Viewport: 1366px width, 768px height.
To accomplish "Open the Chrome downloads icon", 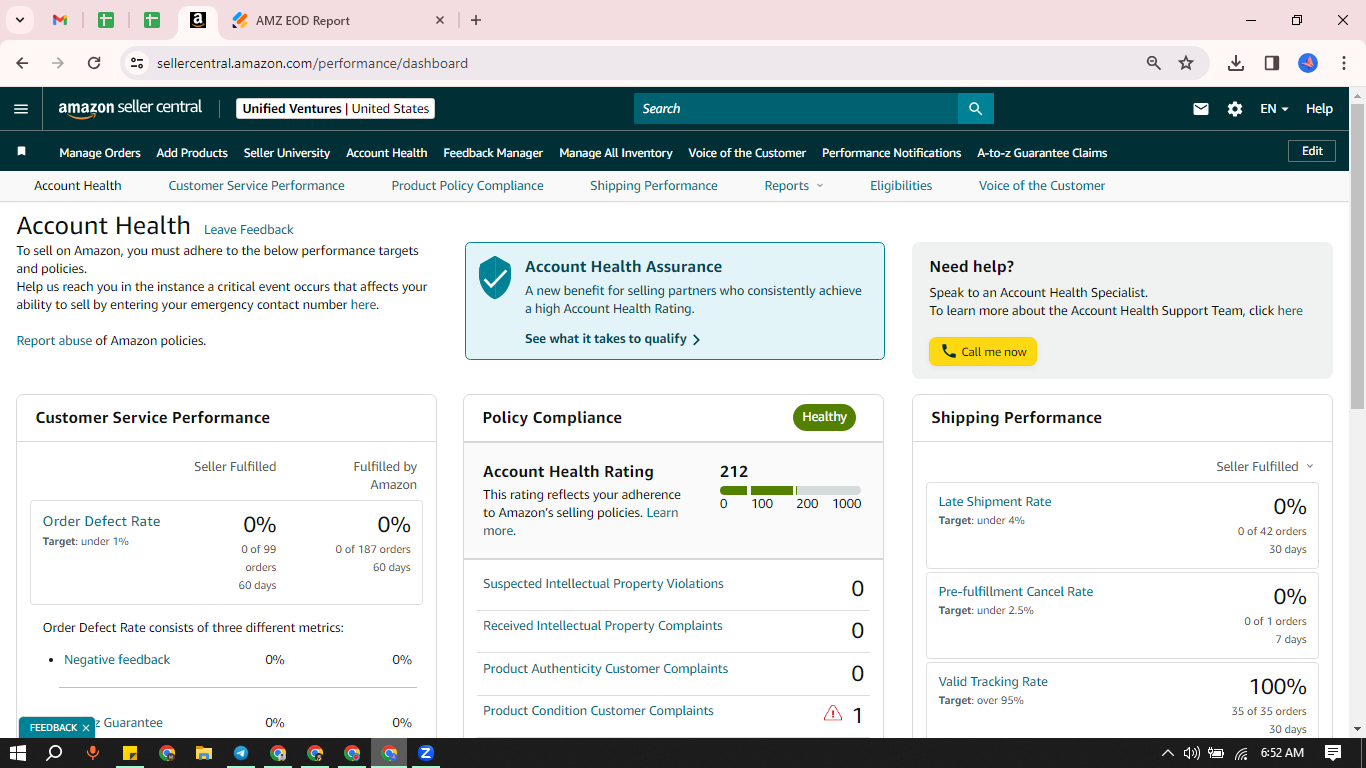I will (x=1236, y=63).
